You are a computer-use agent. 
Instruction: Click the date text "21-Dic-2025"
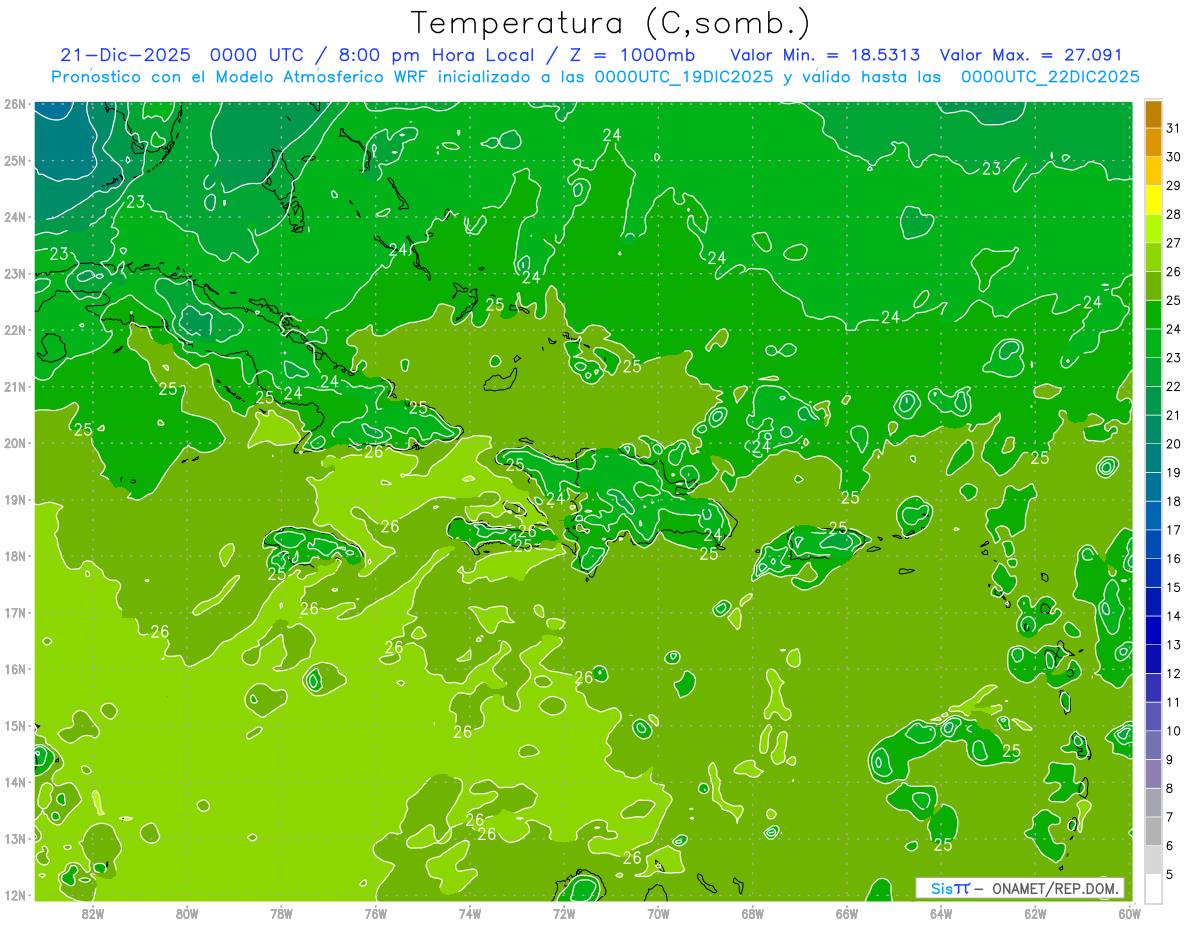click(x=125, y=55)
